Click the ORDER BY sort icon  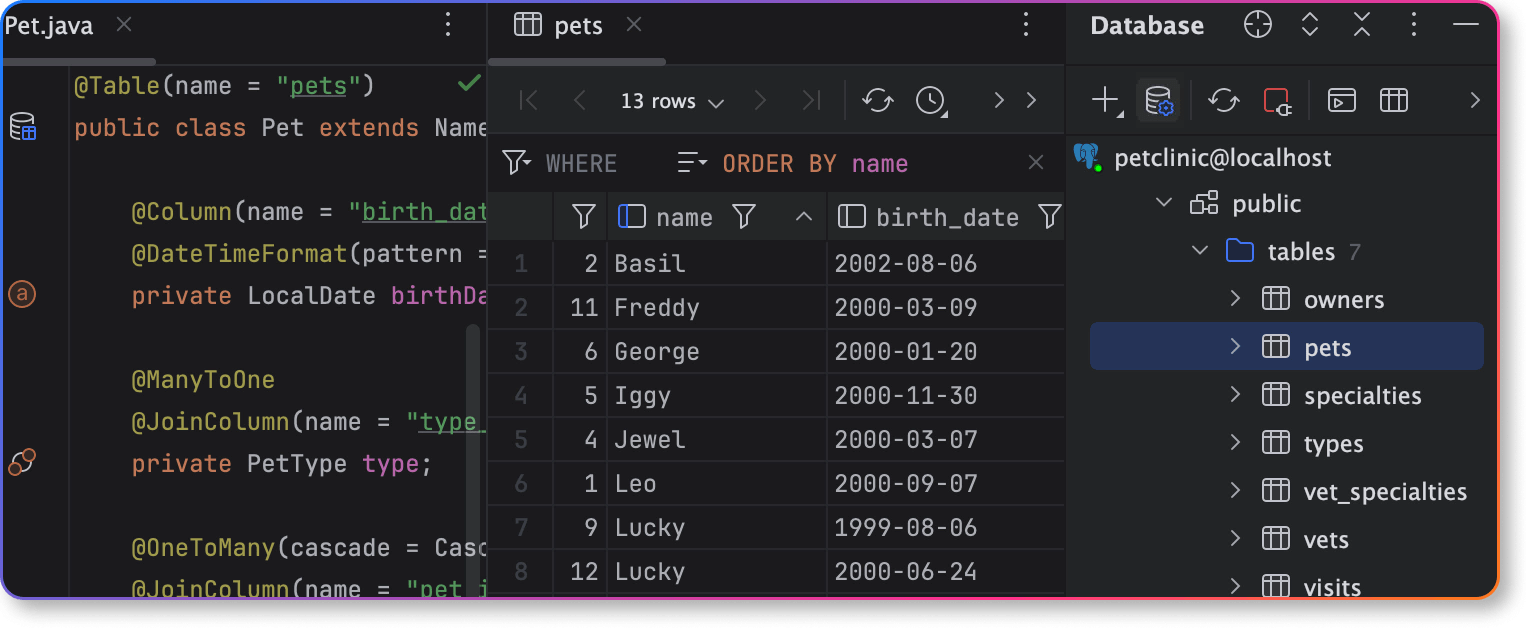pos(692,163)
